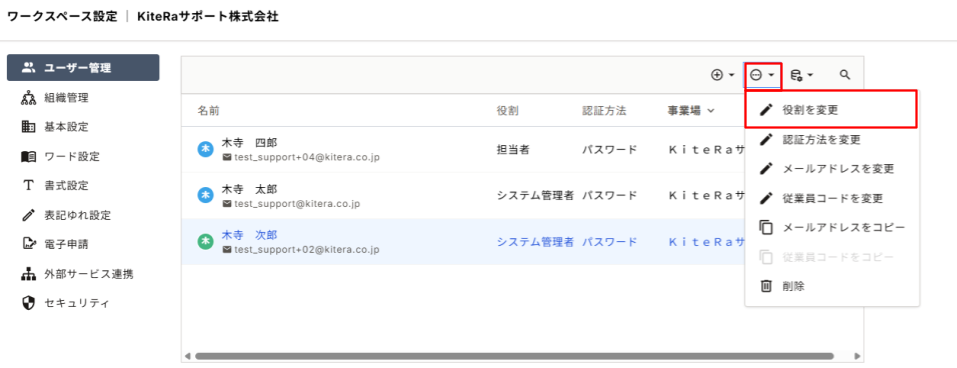The image size is (957, 368).
Task: Click the horizontal scrollbar thumb
Action: click(x=514, y=356)
